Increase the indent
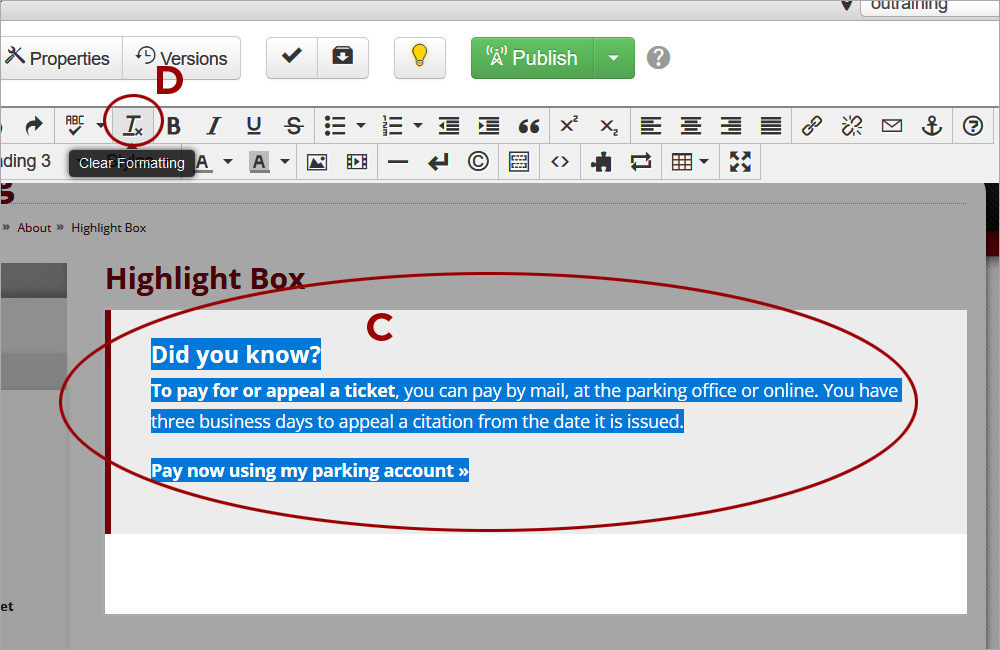 tap(489, 126)
